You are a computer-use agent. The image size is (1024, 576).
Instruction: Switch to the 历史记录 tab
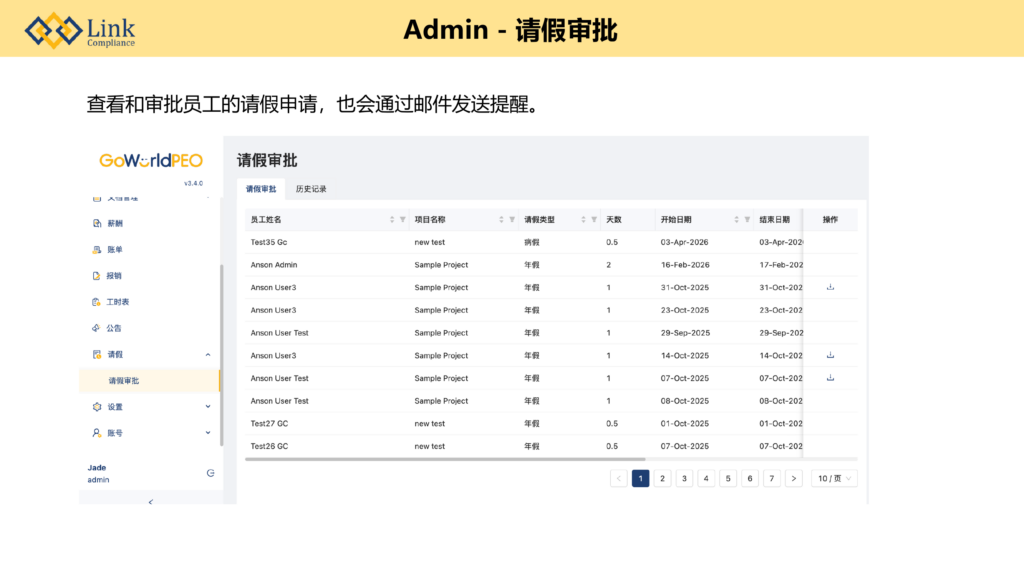(311, 189)
